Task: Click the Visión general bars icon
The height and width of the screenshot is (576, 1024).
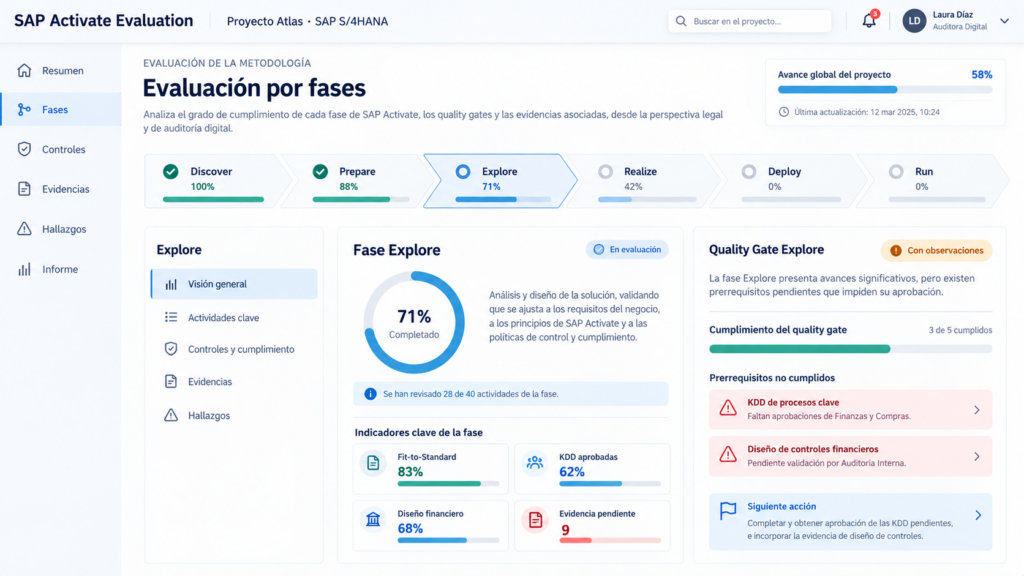Action: pos(171,284)
